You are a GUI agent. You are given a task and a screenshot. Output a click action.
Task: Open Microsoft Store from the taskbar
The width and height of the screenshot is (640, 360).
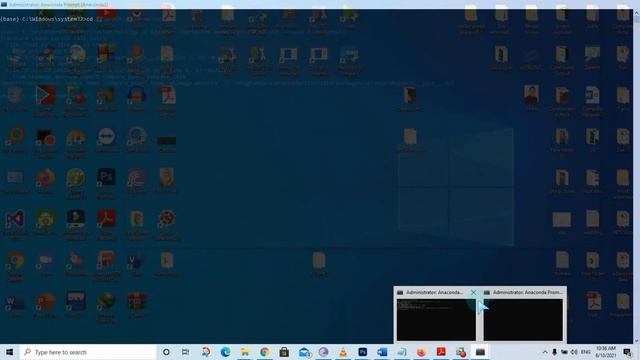[284, 352]
